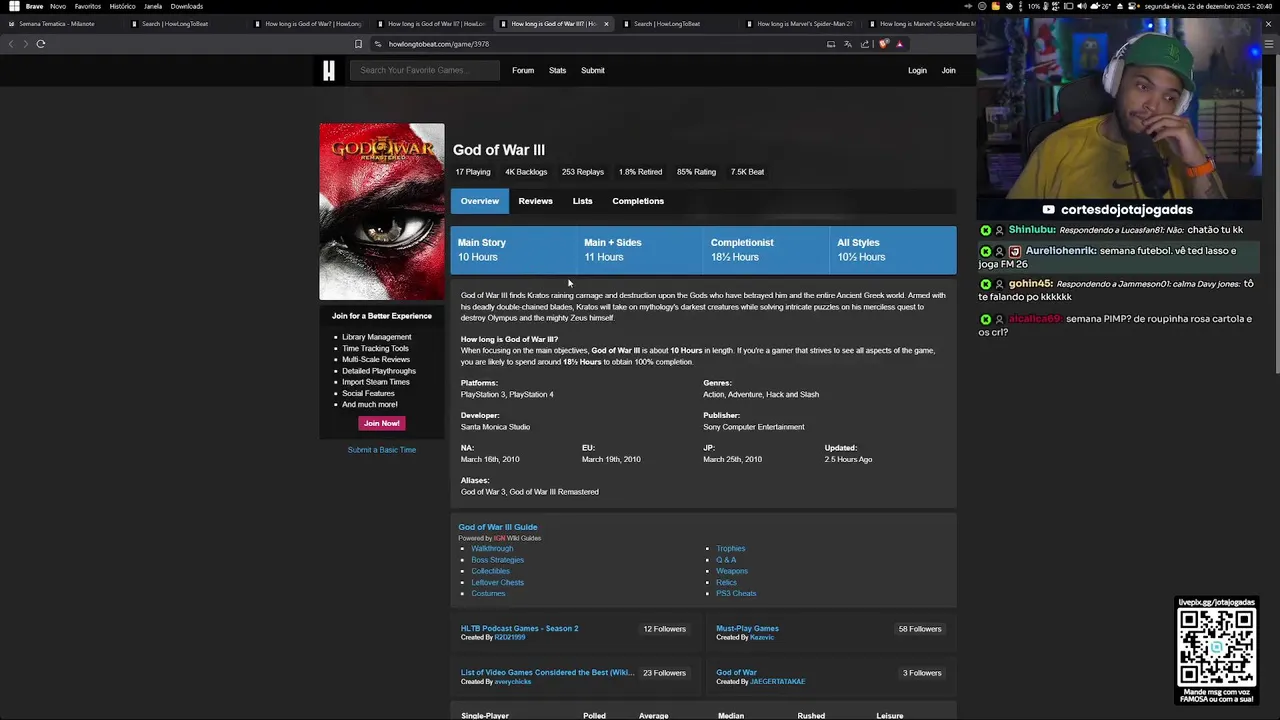The width and height of the screenshot is (1280, 720).
Task: Open the PS3 Cheats guide link
Action: [736, 594]
